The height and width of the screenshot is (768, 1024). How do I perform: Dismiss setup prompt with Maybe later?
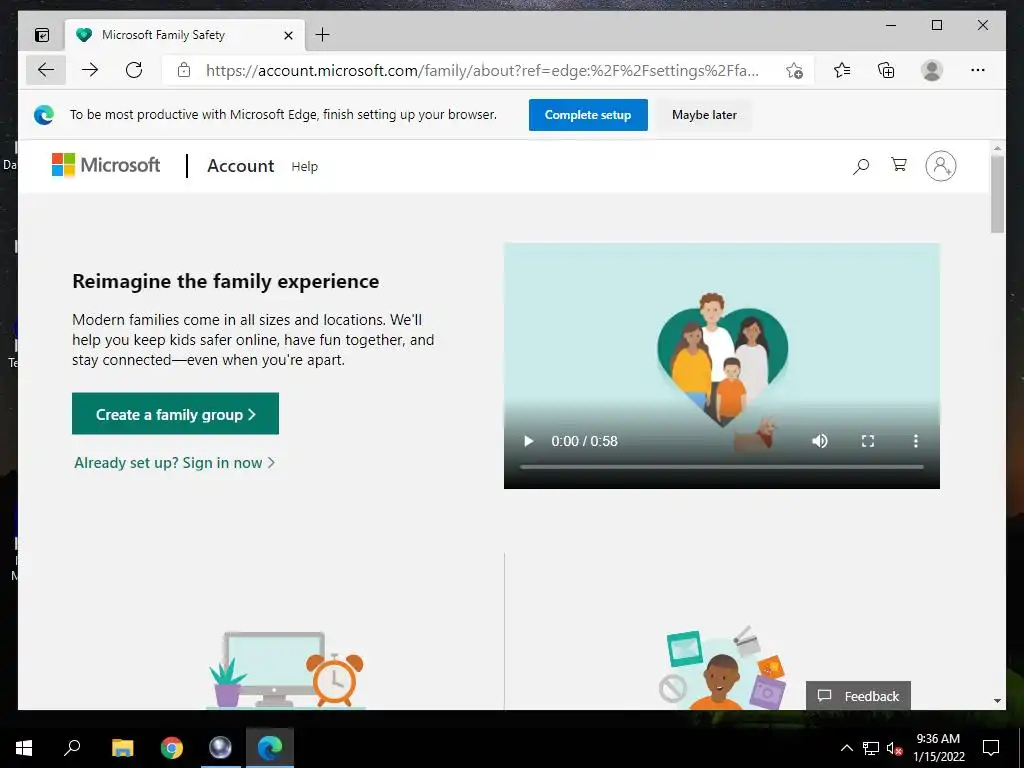[x=704, y=115]
